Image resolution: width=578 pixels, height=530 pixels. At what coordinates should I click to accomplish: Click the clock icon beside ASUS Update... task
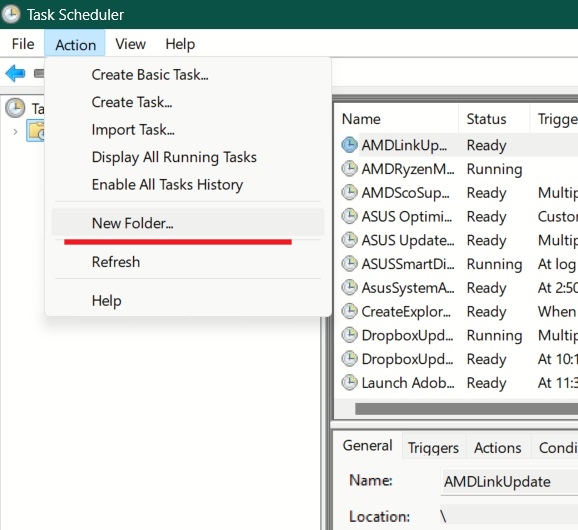tap(349, 240)
